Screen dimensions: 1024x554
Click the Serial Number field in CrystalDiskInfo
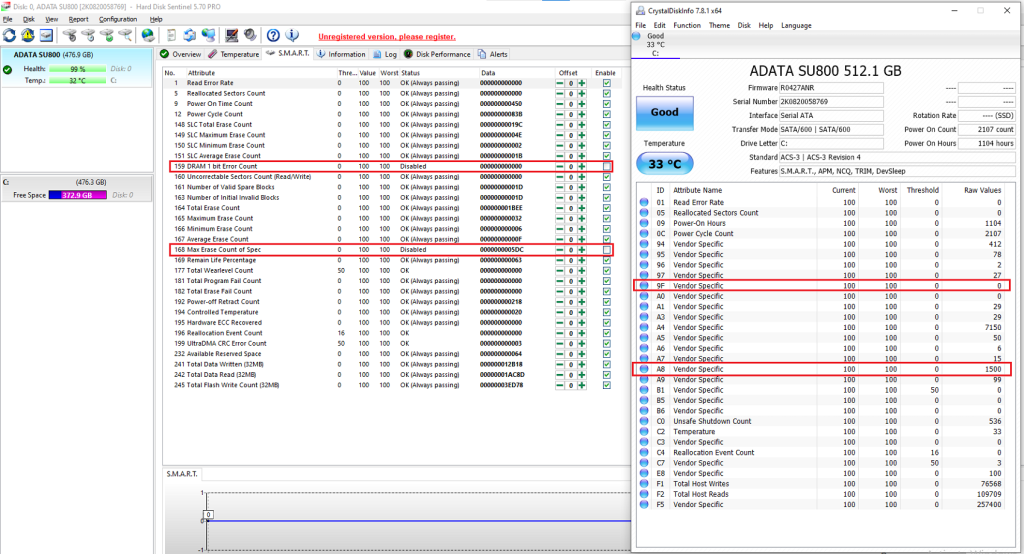pyautogui.click(x=831, y=102)
